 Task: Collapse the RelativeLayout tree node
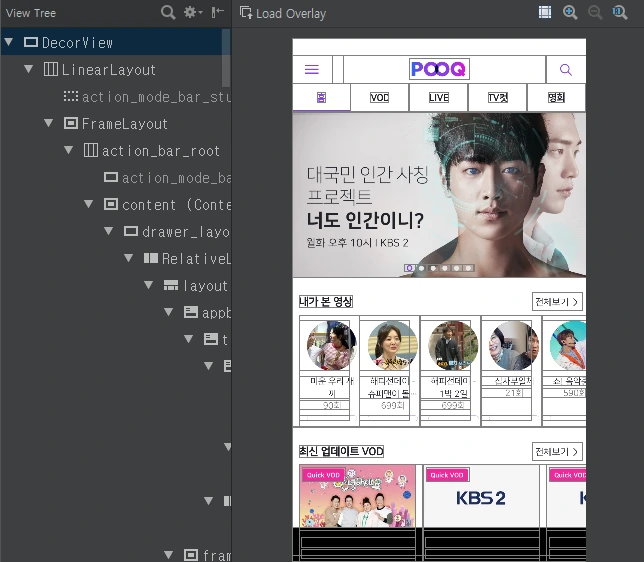click(x=129, y=258)
